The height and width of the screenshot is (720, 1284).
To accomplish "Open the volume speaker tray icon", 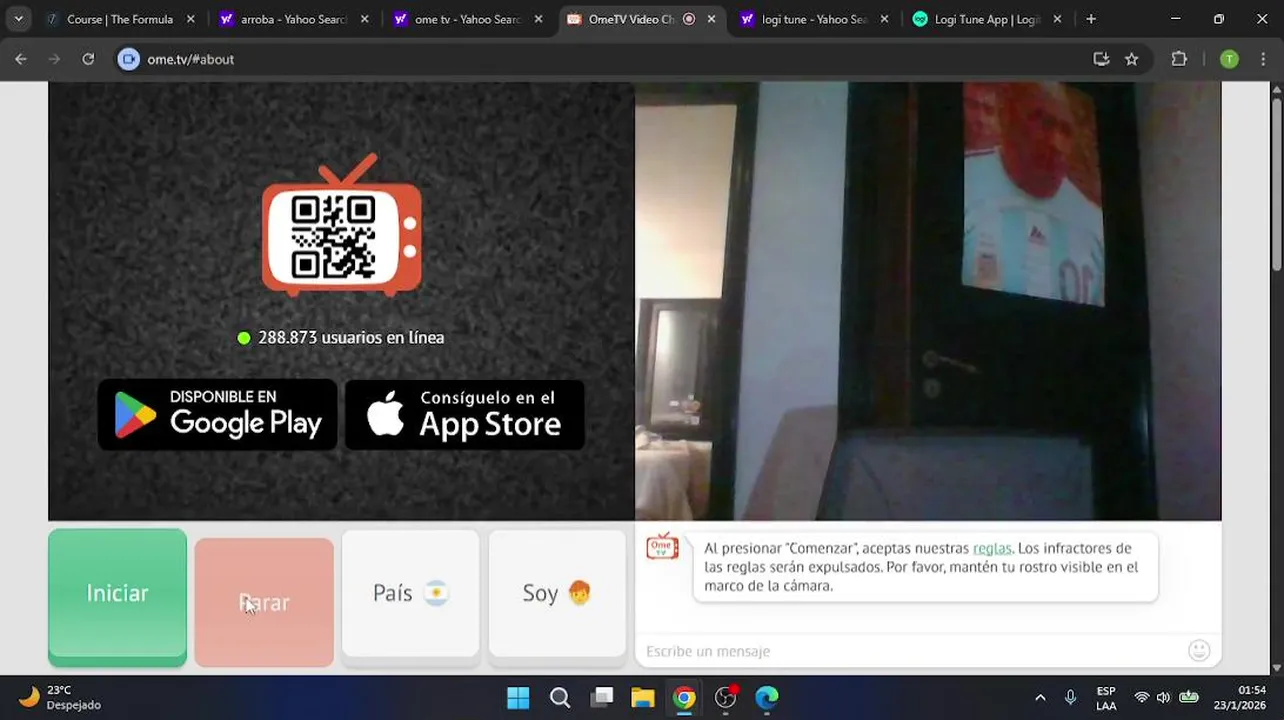I will point(1163,697).
